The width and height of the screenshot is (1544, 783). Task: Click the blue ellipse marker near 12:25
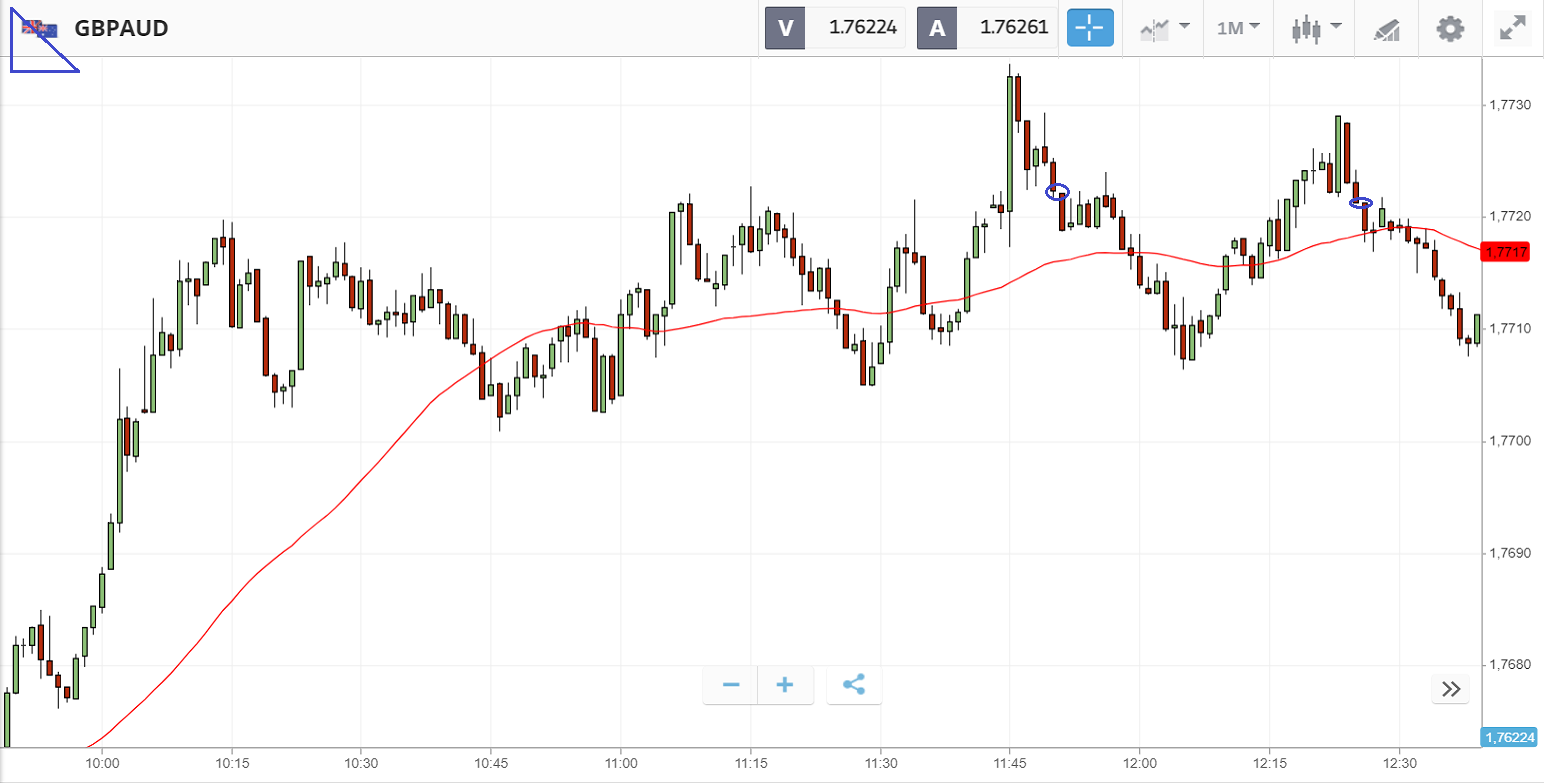point(1360,203)
